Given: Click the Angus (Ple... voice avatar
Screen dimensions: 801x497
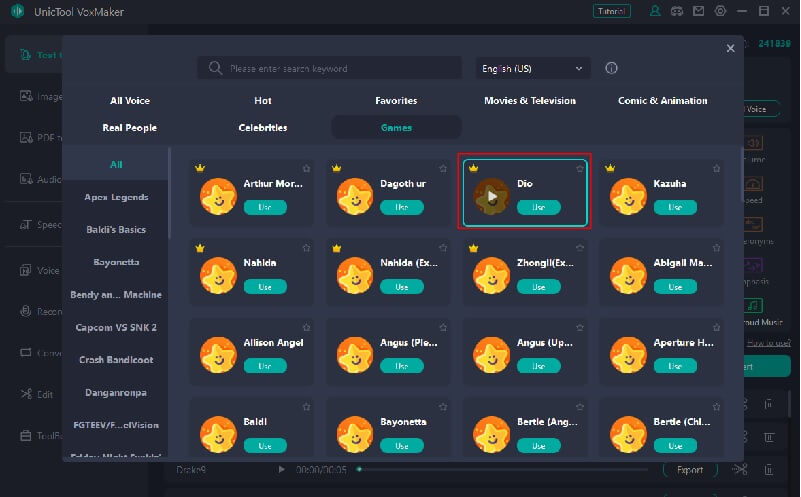Looking at the screenshot, I should (355, 355).
